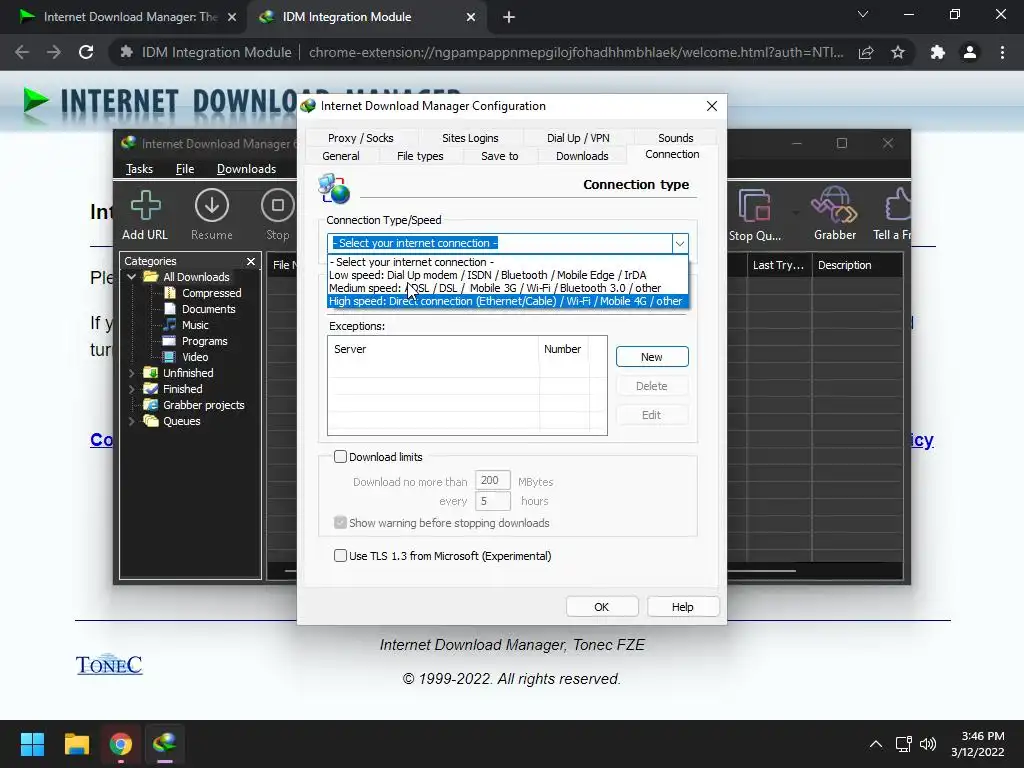
Task: Switch to the Sounds tab
Action: coord(675,138)
